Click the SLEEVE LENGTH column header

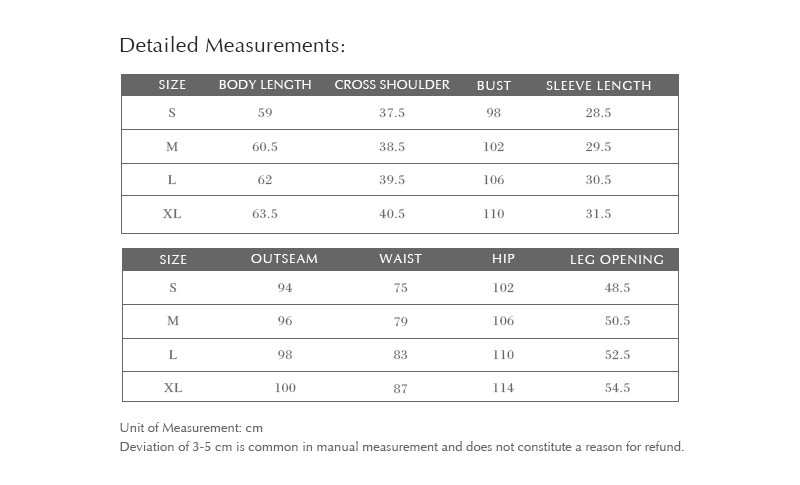598,86
